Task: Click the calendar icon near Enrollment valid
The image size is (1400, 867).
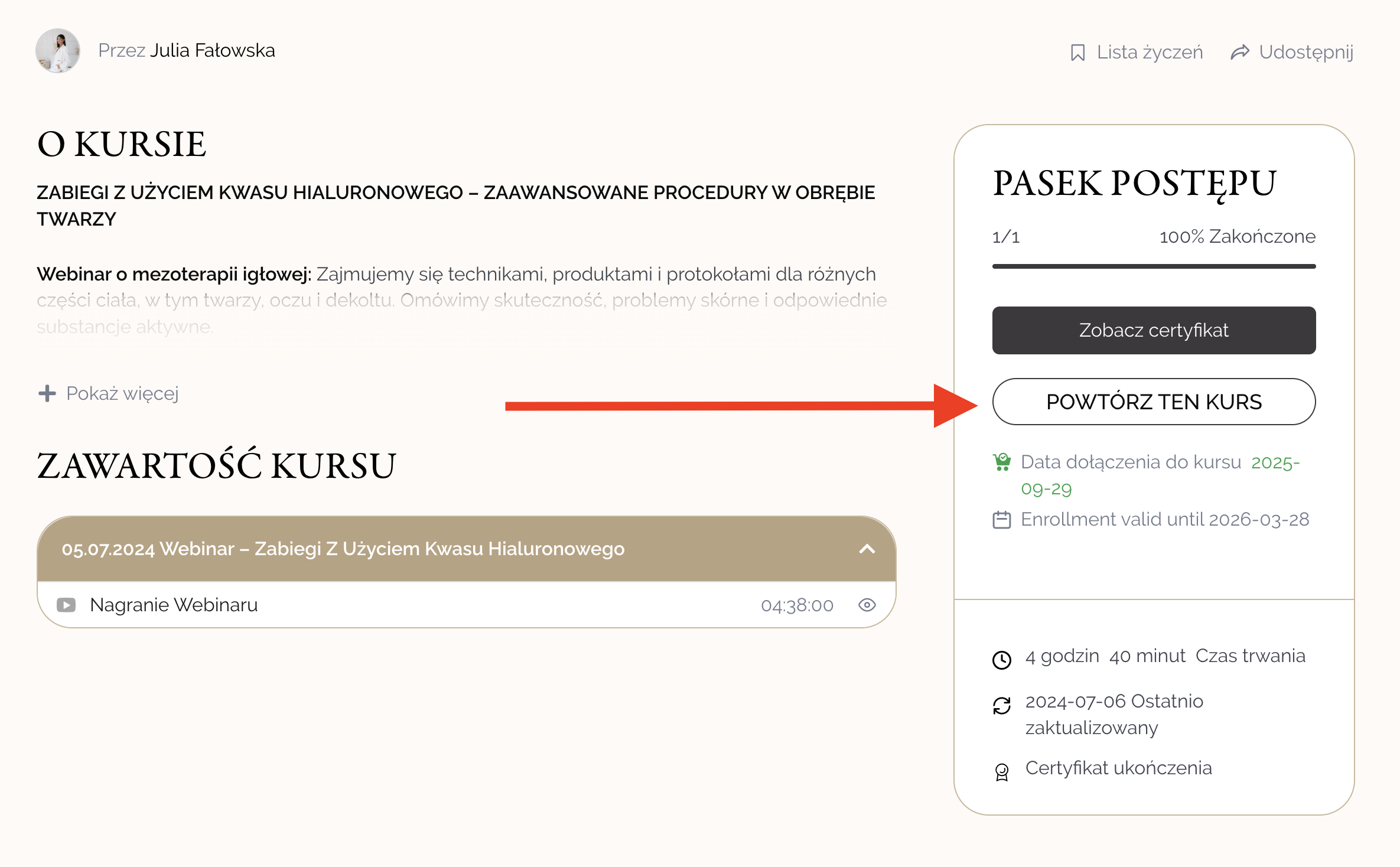Action: pos(1002,520)
